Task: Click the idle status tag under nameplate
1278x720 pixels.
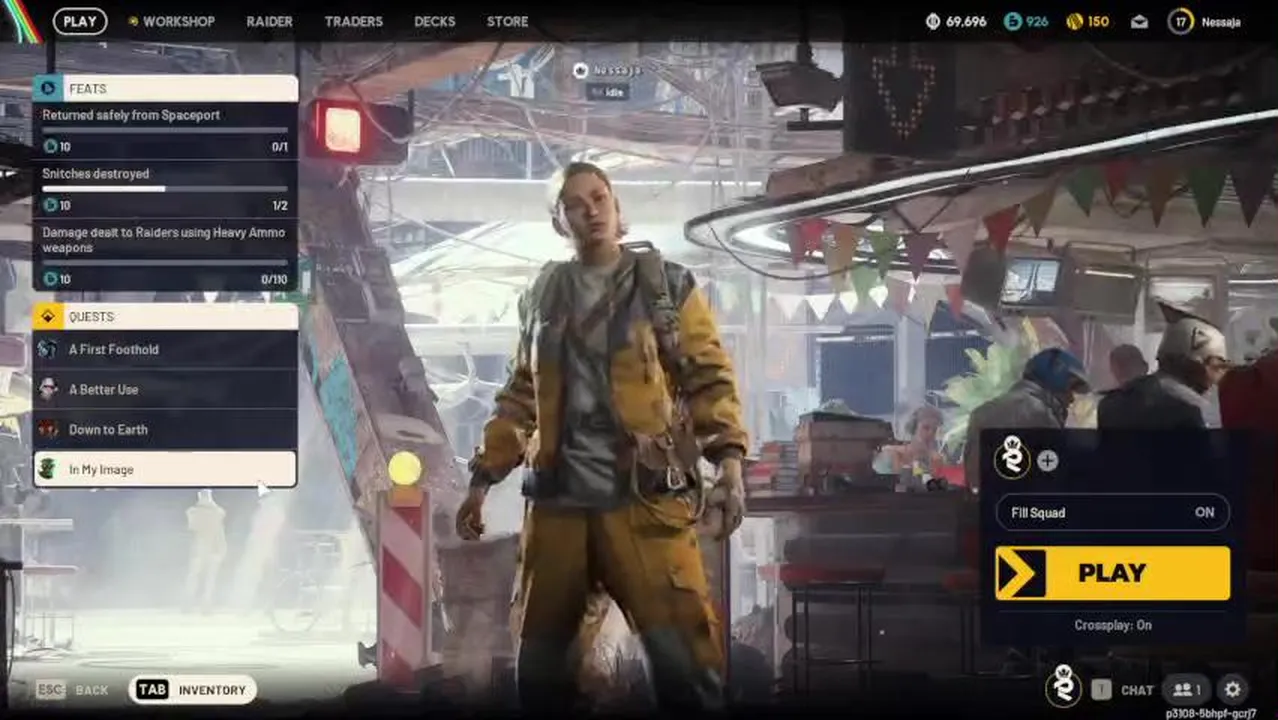Action: [608, 91]
